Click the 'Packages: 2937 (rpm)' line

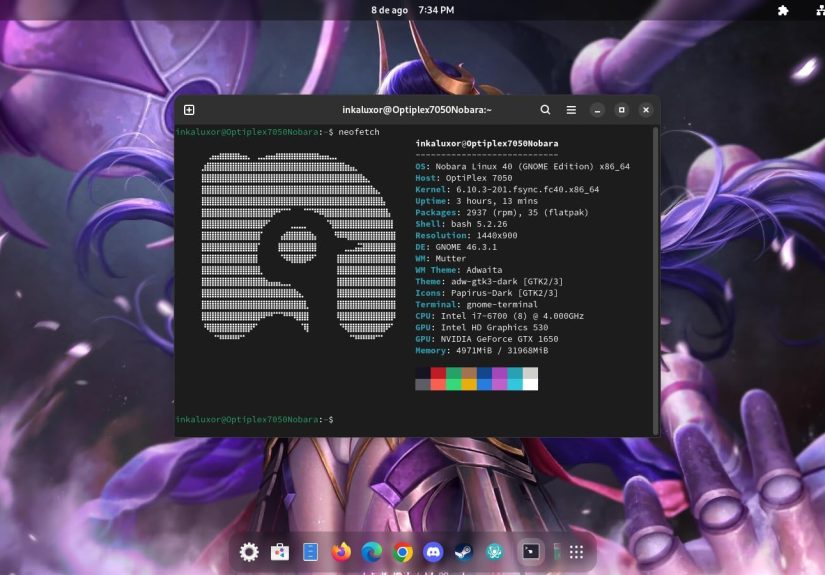click(502, 213)
